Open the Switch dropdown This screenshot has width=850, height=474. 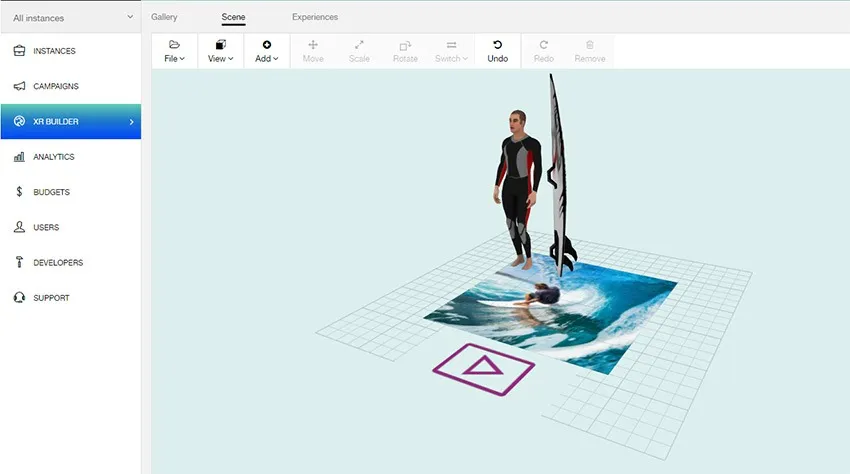pos(451,52)
